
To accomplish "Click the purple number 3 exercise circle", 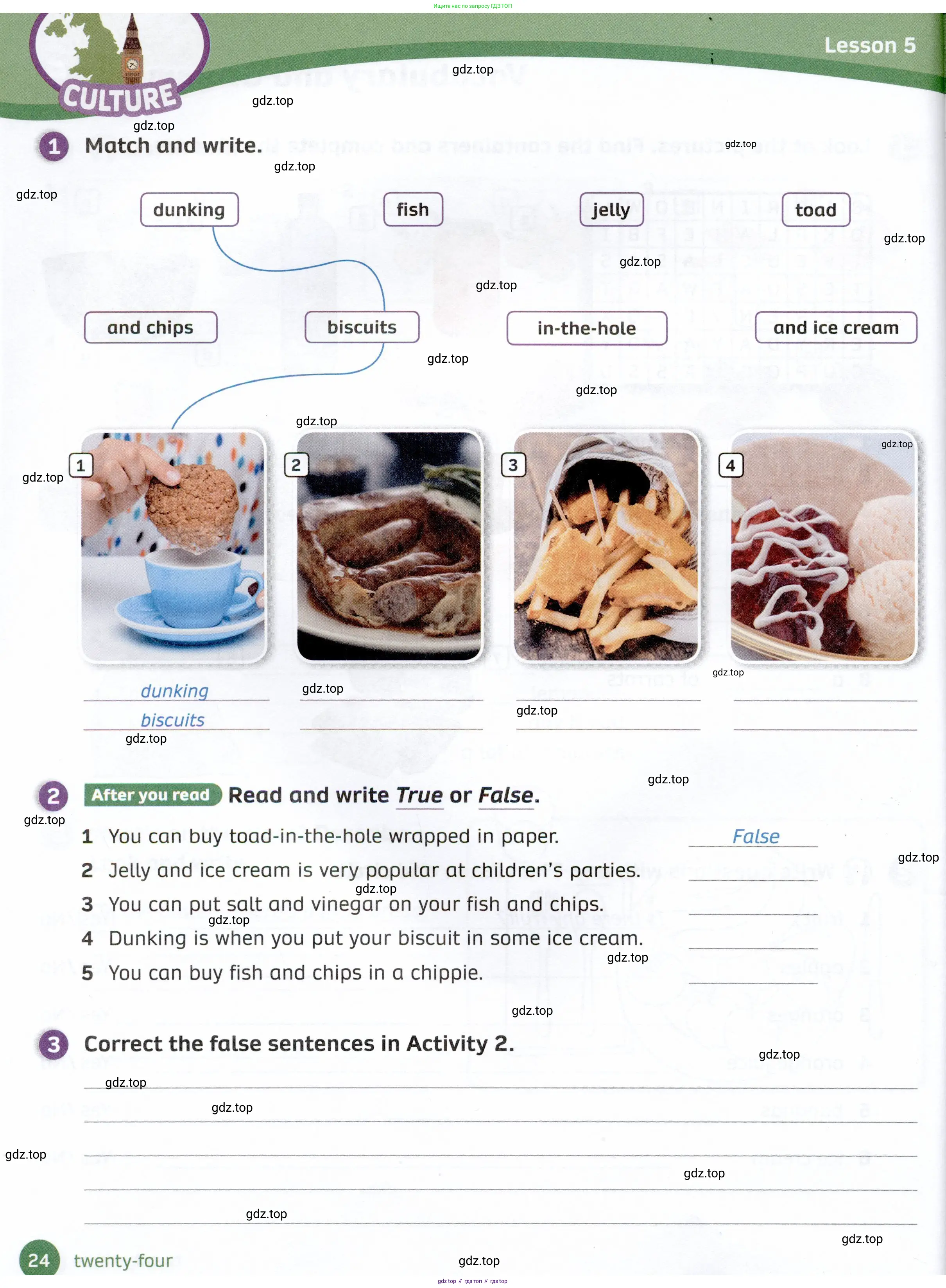I will coord(53,1044).
